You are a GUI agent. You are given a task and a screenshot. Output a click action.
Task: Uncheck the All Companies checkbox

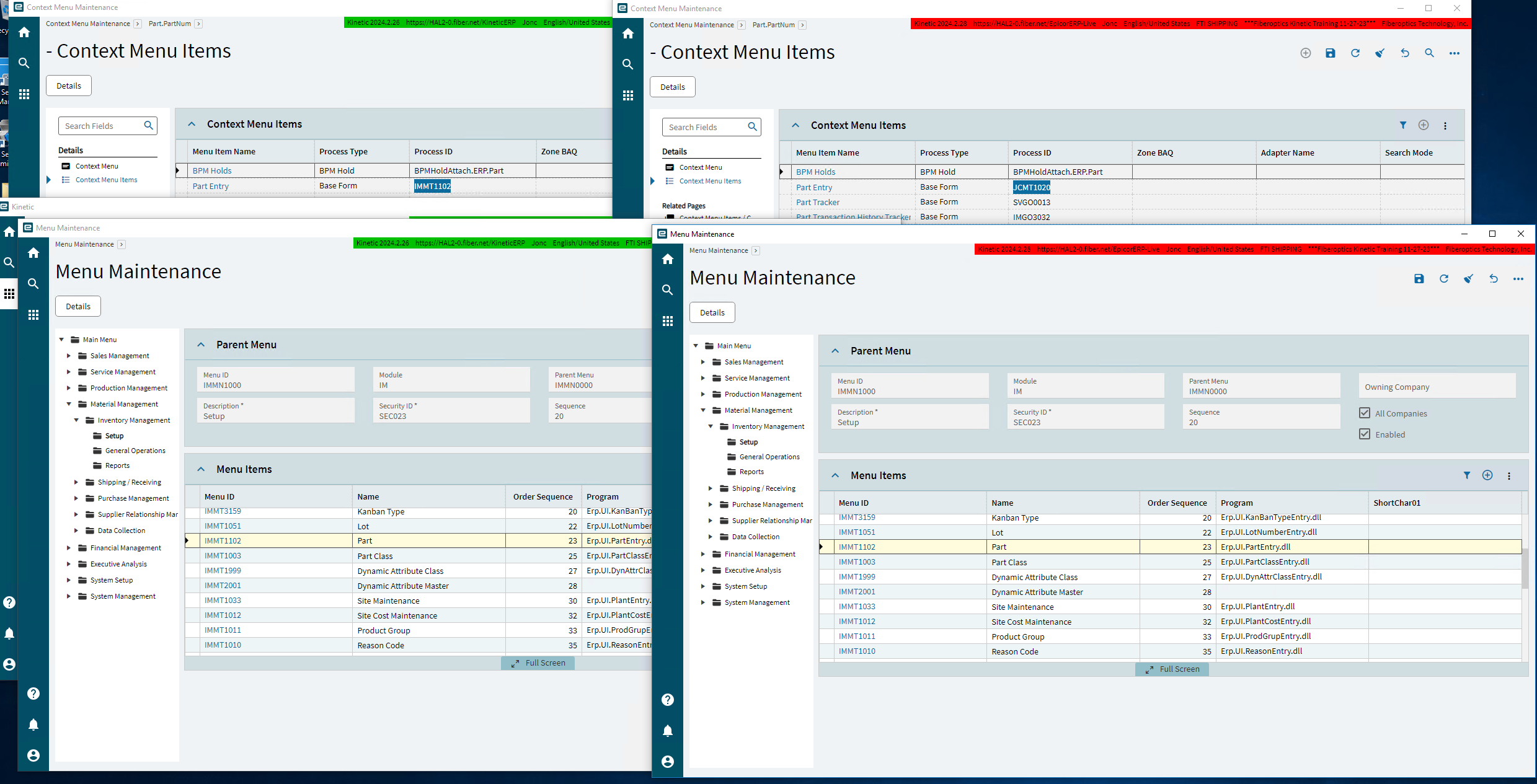1364,413
